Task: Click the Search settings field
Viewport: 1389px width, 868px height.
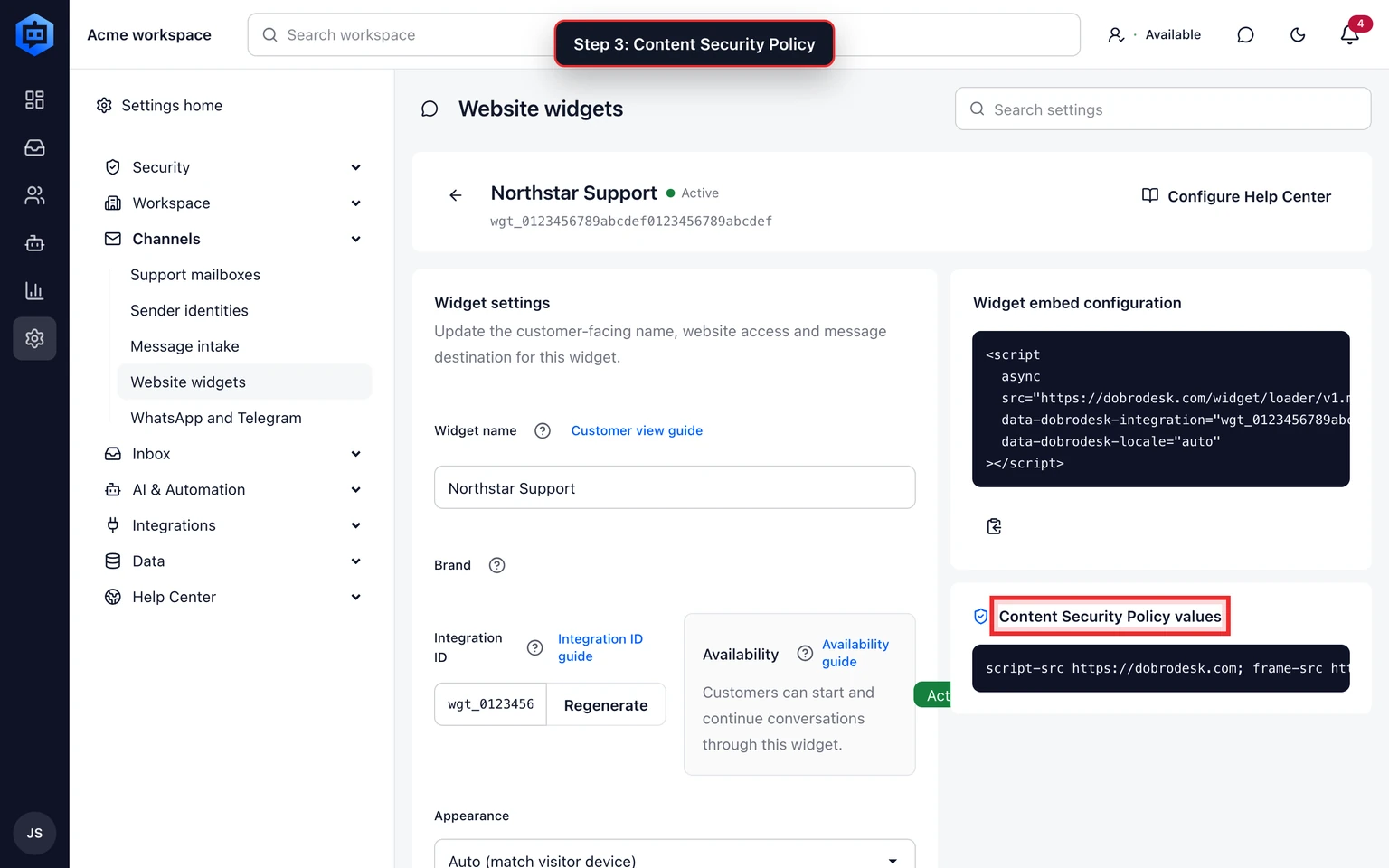Action: pos(1163,109)
